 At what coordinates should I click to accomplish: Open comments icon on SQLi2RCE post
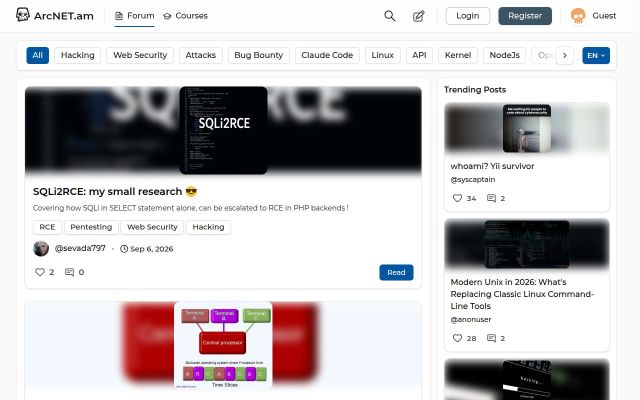point(69,272)
